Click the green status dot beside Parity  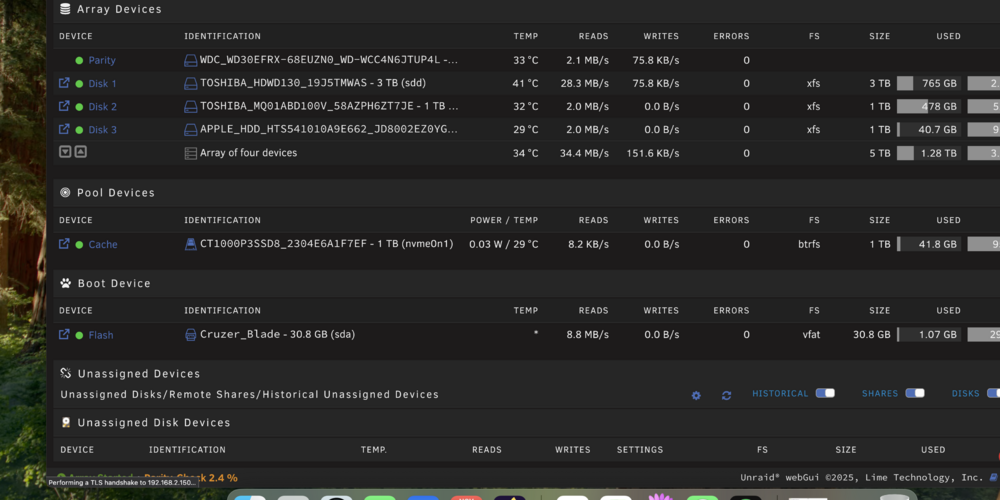[x=79, y=61]
